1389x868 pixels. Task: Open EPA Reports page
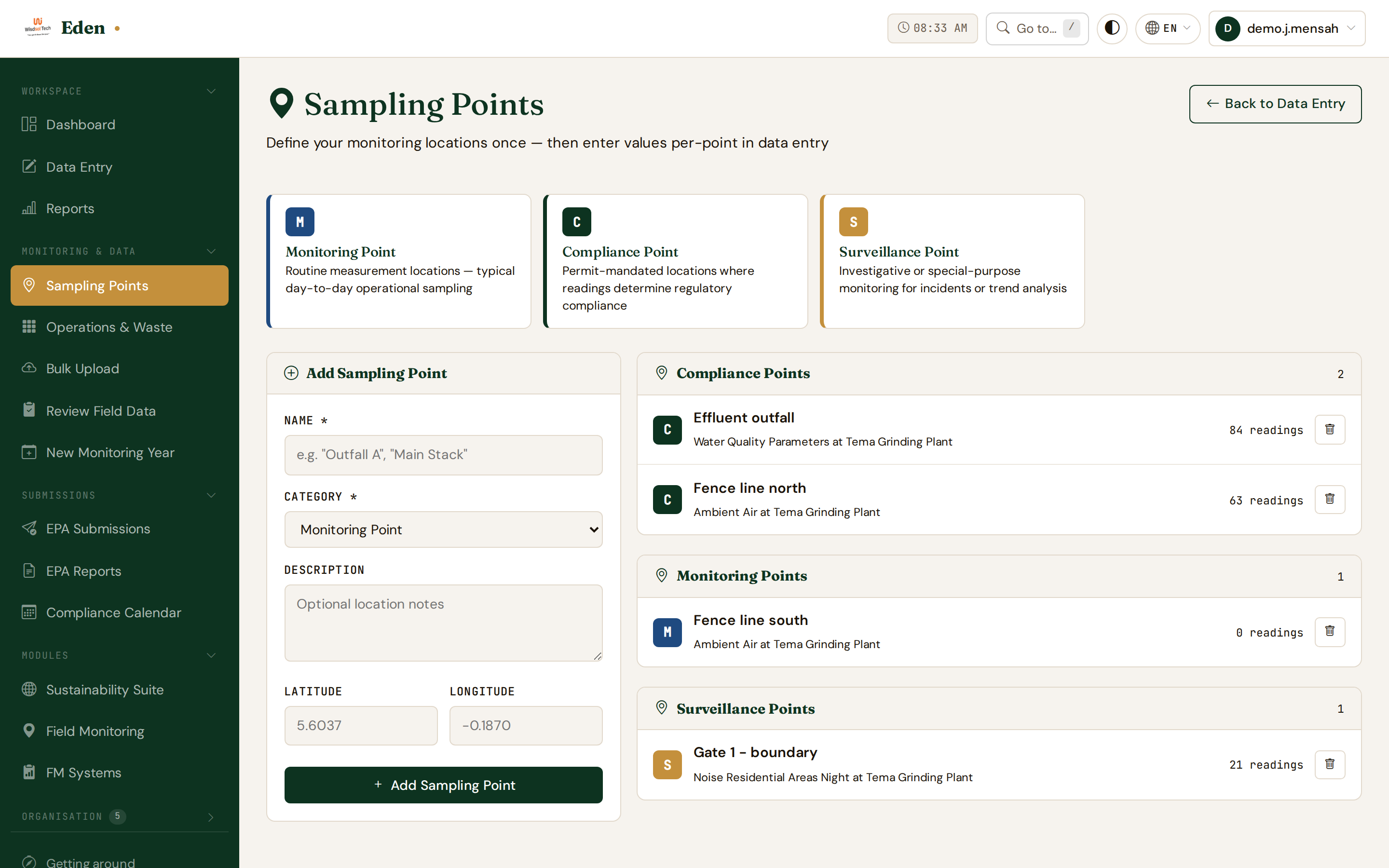pyautogui.click(x=120, y=571)
